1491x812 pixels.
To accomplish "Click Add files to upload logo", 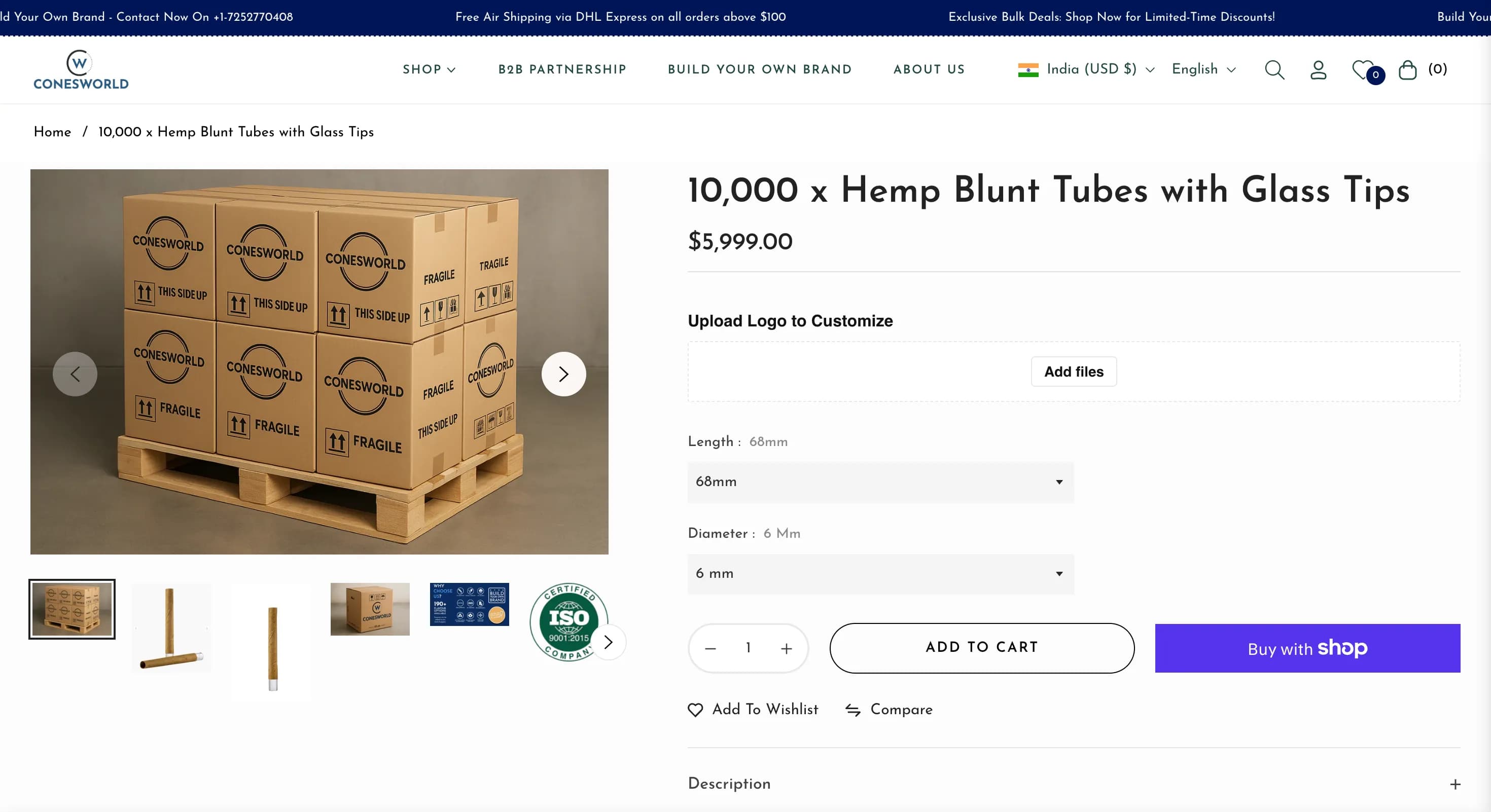I will pyautogui.click(x=1074, y=372).
